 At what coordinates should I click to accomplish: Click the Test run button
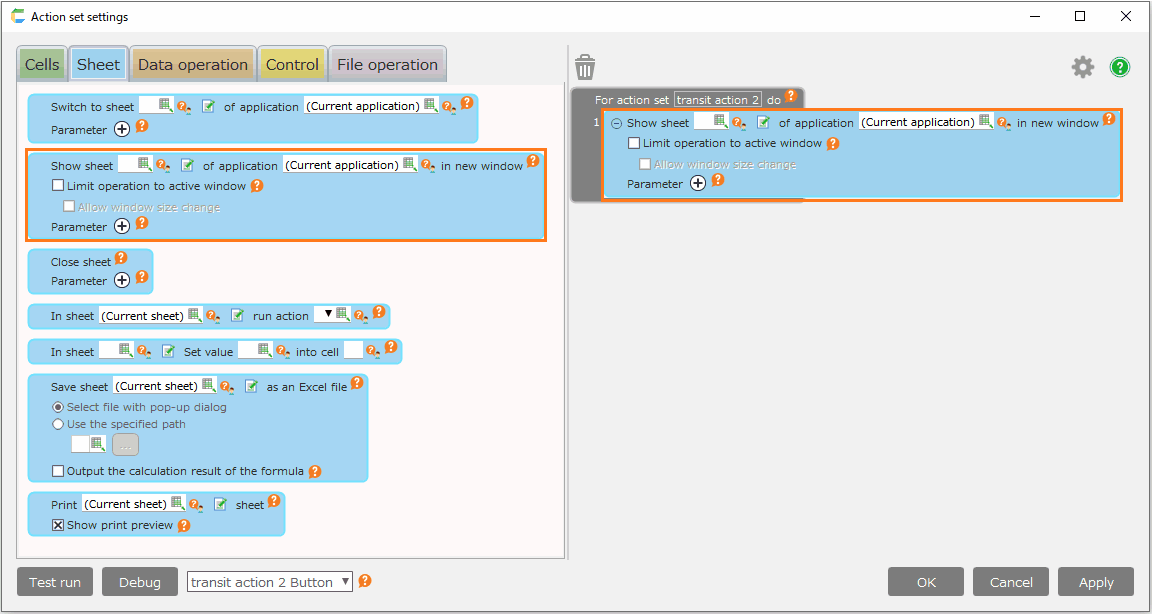[55, 582]
